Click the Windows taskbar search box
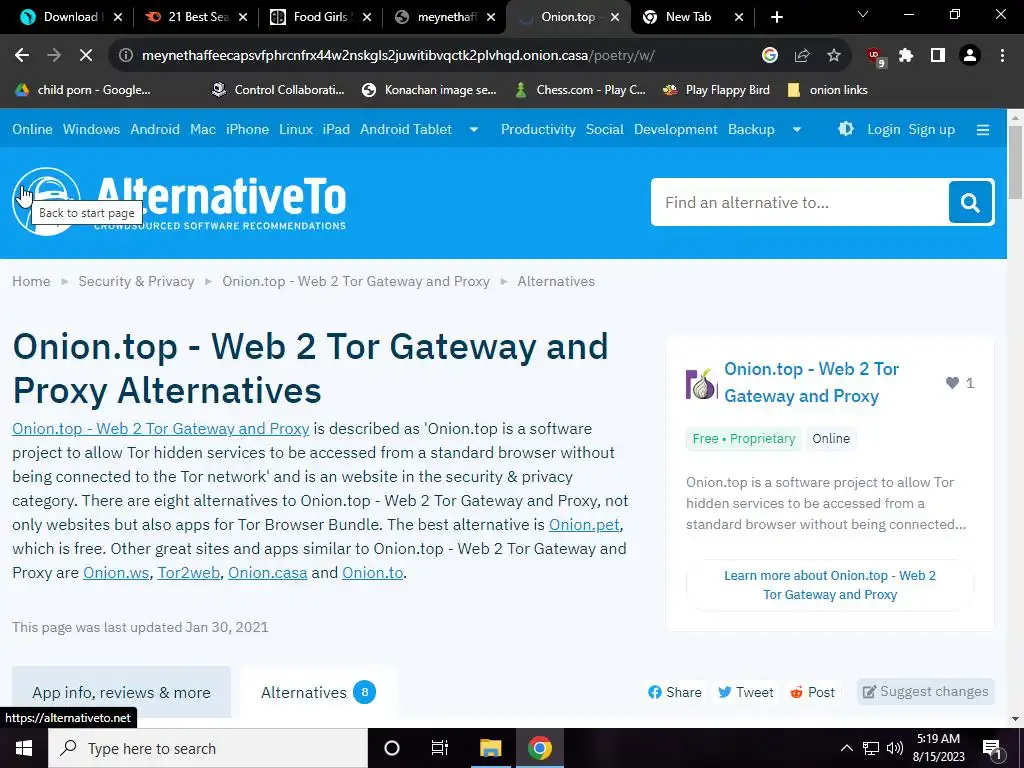Screen dimensions: 1024x768 coord(208,748)
